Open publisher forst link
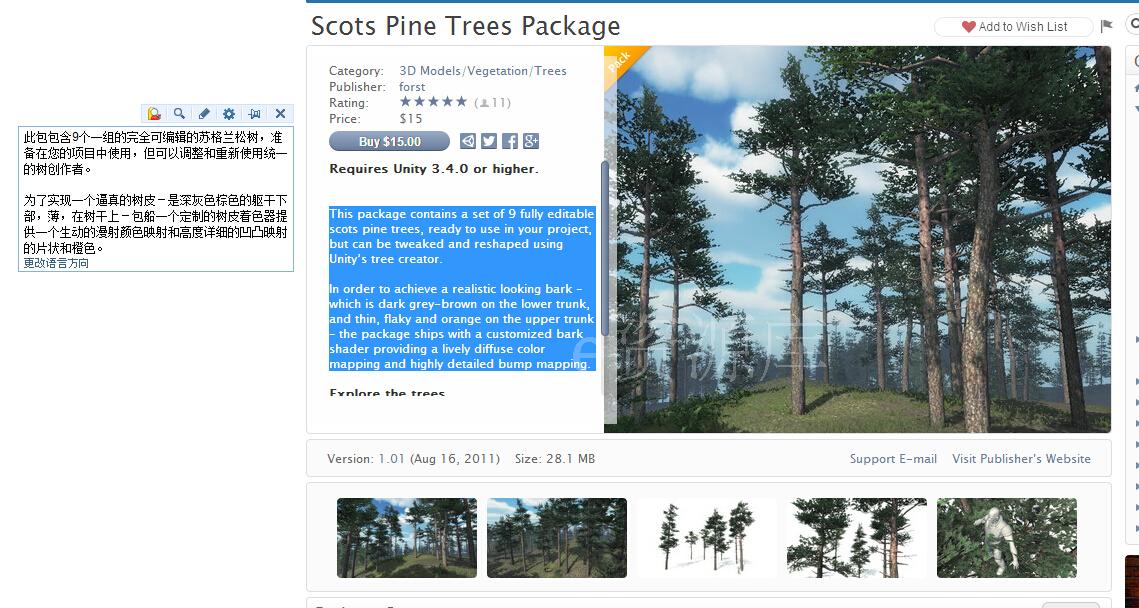The width and height of the screenshot is (1139, 608). 412,86
